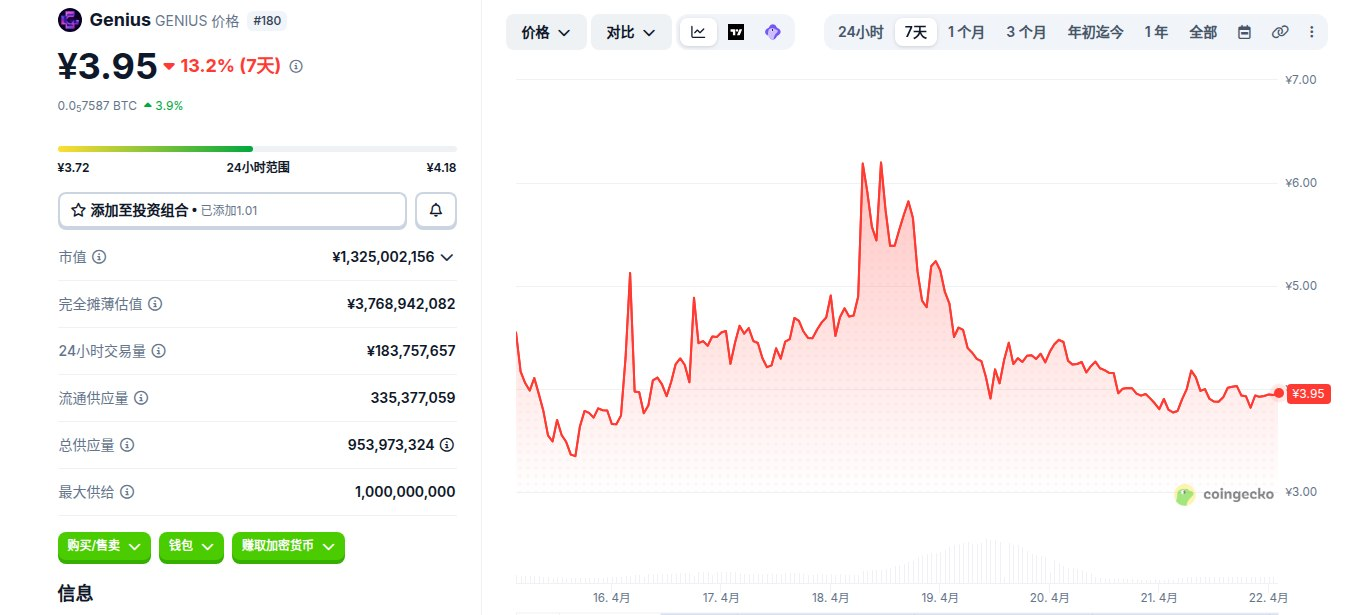Click ¥1,325,002,156 market cap value
Screen dimensions: 1360x615
384,257
